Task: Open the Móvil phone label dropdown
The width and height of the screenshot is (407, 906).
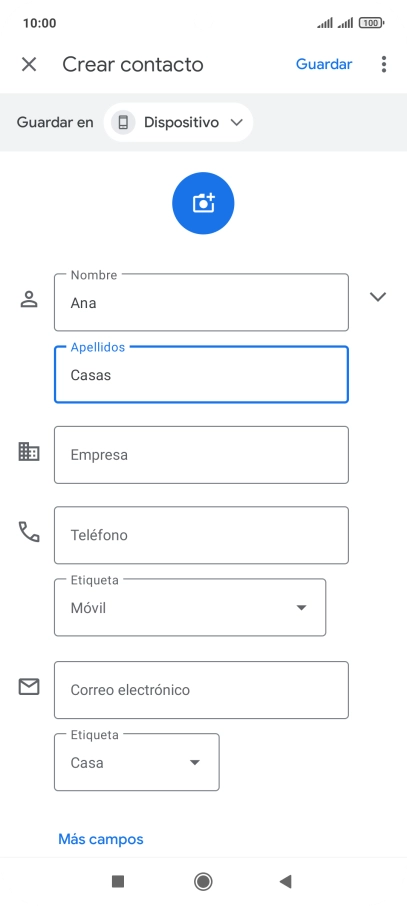Action: (190, 607)
